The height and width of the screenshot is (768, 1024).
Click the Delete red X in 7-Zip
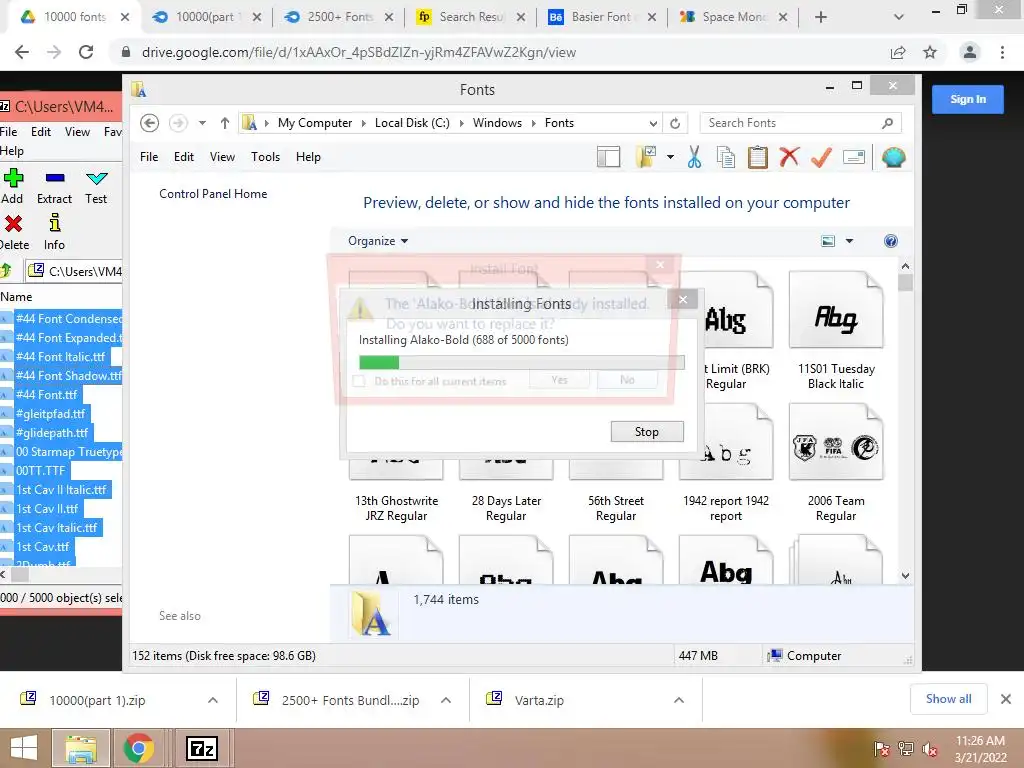(13, 224)
